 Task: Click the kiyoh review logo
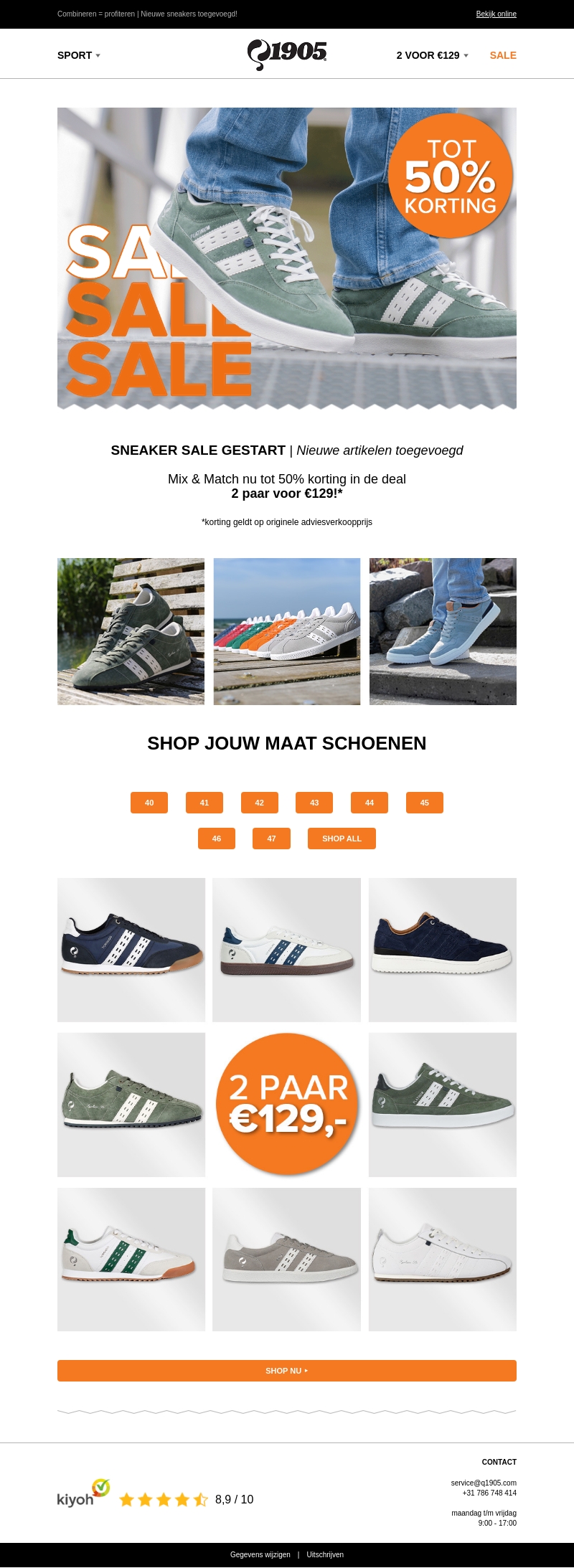pyautogui.click(x=83, y=1493)
